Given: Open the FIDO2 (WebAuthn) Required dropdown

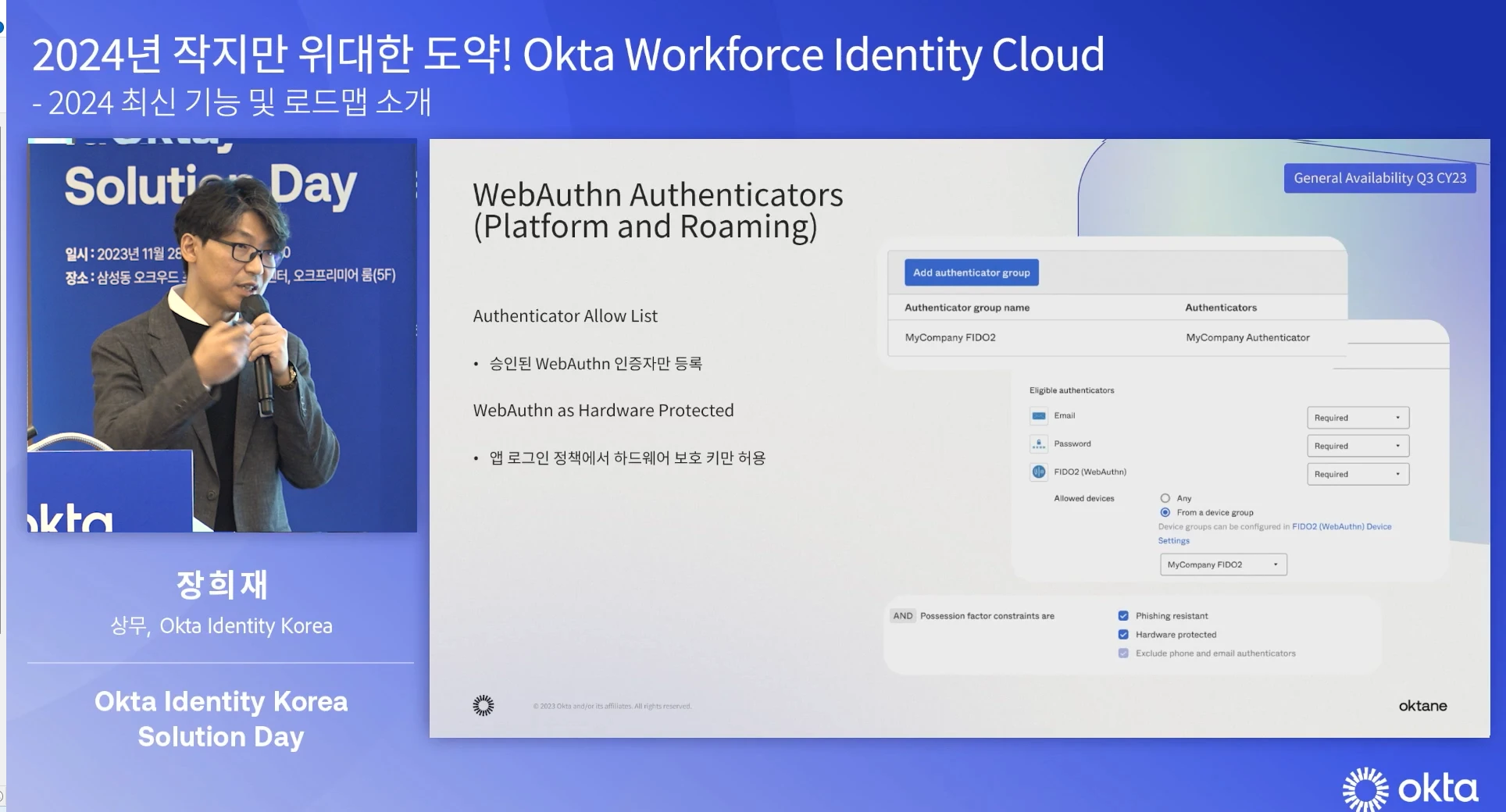Looking at the screenshot, I should [x=1358, y=474].
